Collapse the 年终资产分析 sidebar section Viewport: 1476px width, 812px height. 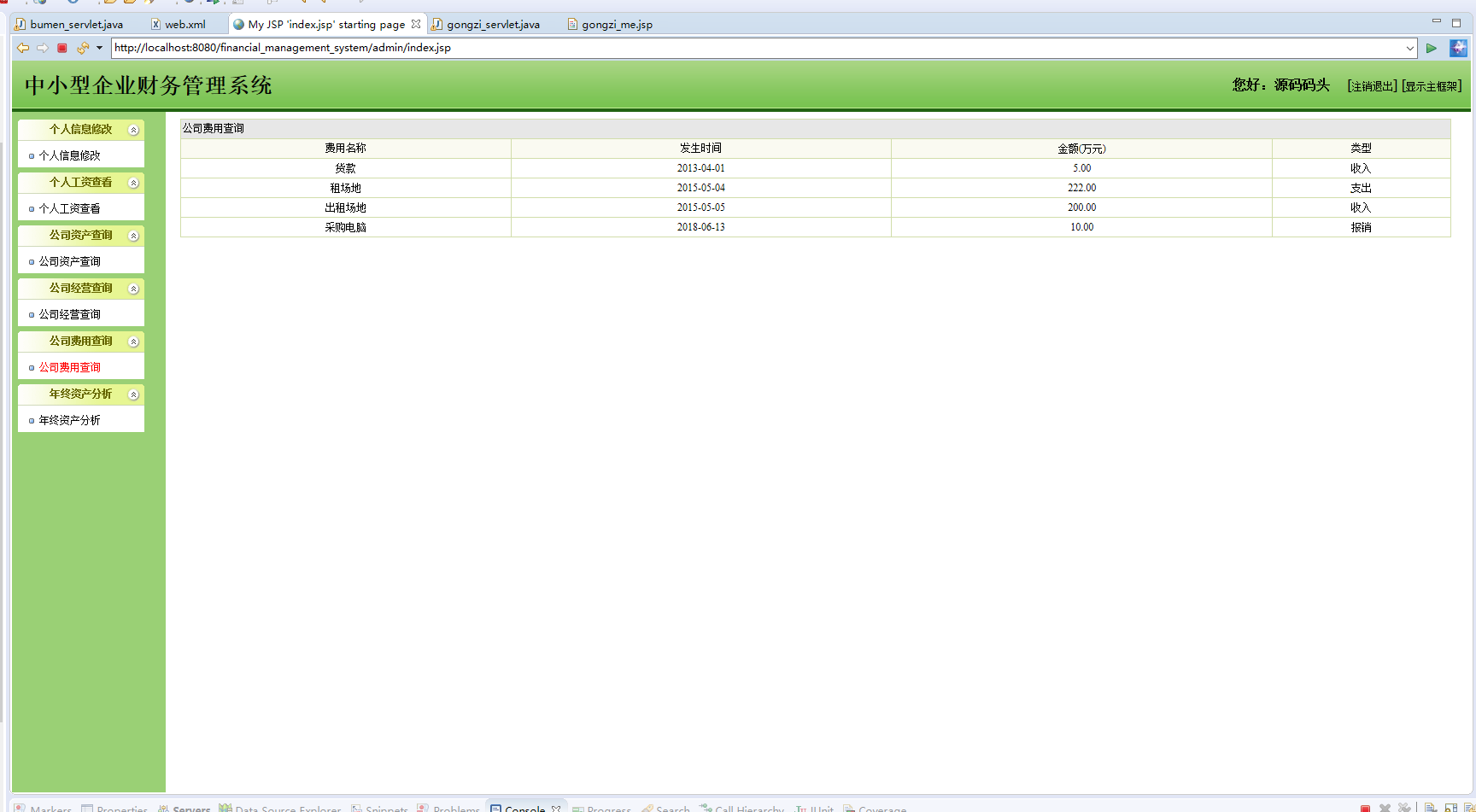pyautogui.click(x=133, y=394)
